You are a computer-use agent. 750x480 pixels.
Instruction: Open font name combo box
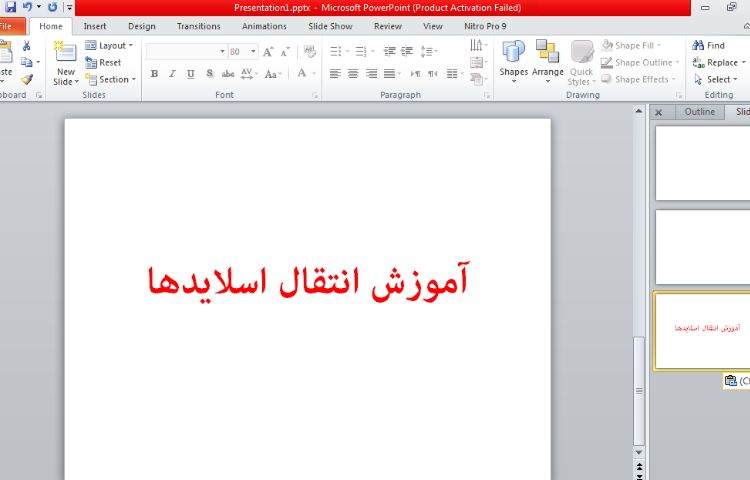point(186,51)
